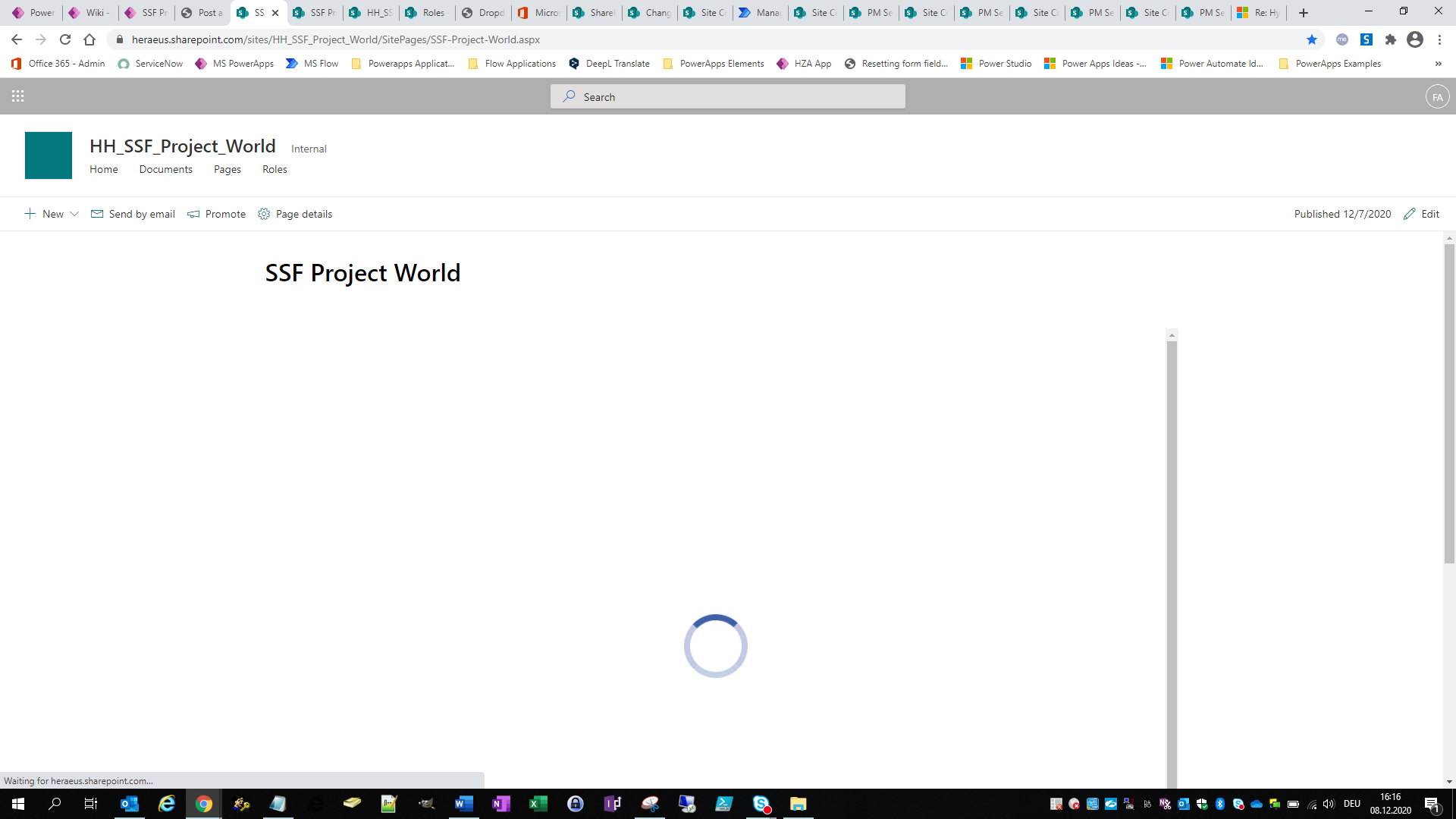Open Chrome profile account icon

click(x=1415, y=39)
